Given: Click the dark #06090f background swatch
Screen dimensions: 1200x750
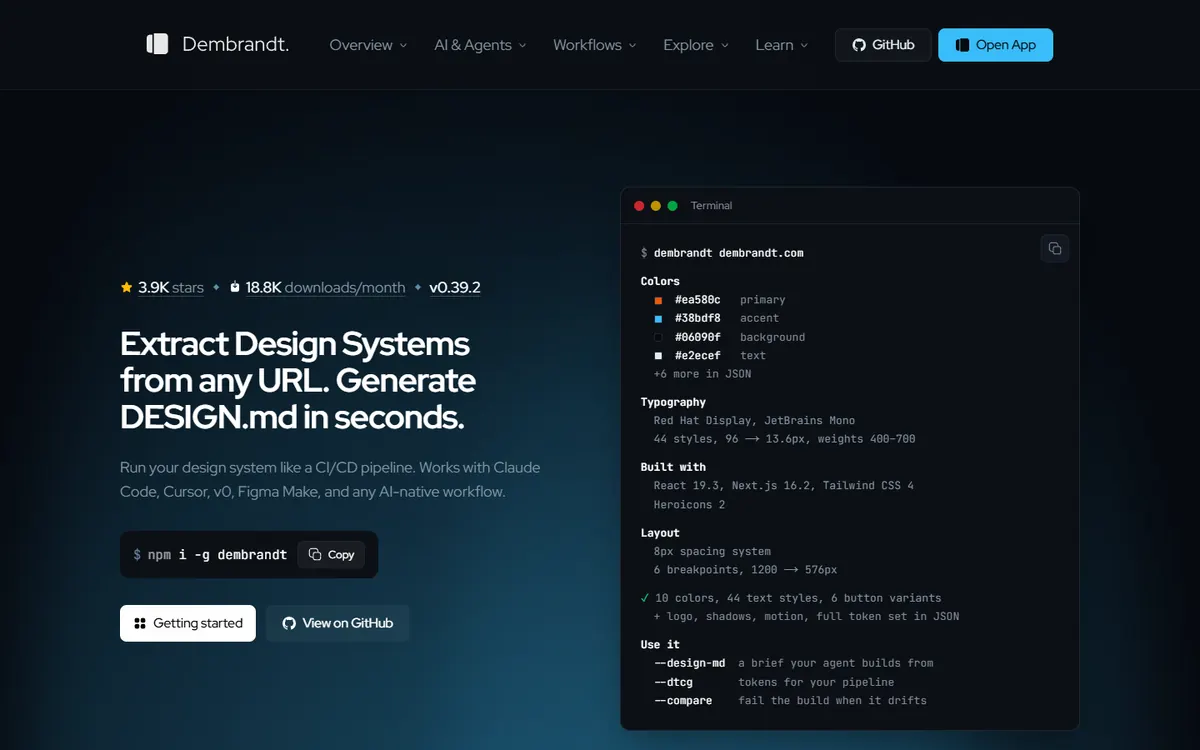Looking at the screenshot, I should click(658, 337).
